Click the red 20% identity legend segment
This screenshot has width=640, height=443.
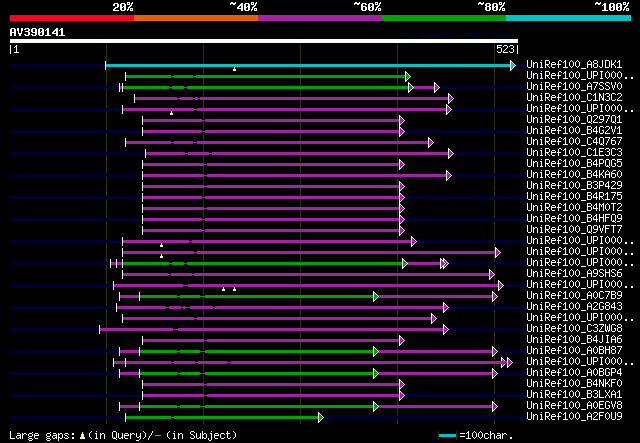[x=72, y=18]
